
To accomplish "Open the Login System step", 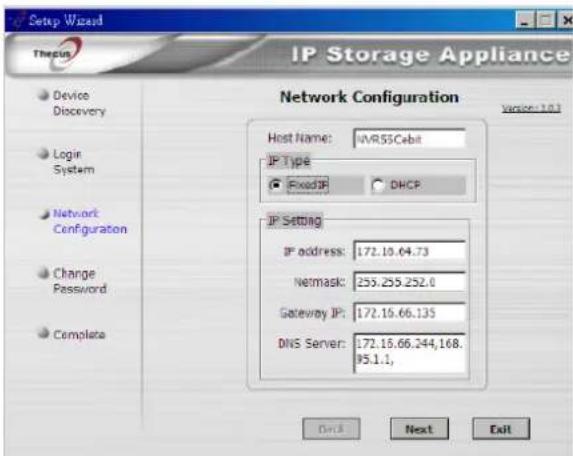I will point(74,162).
